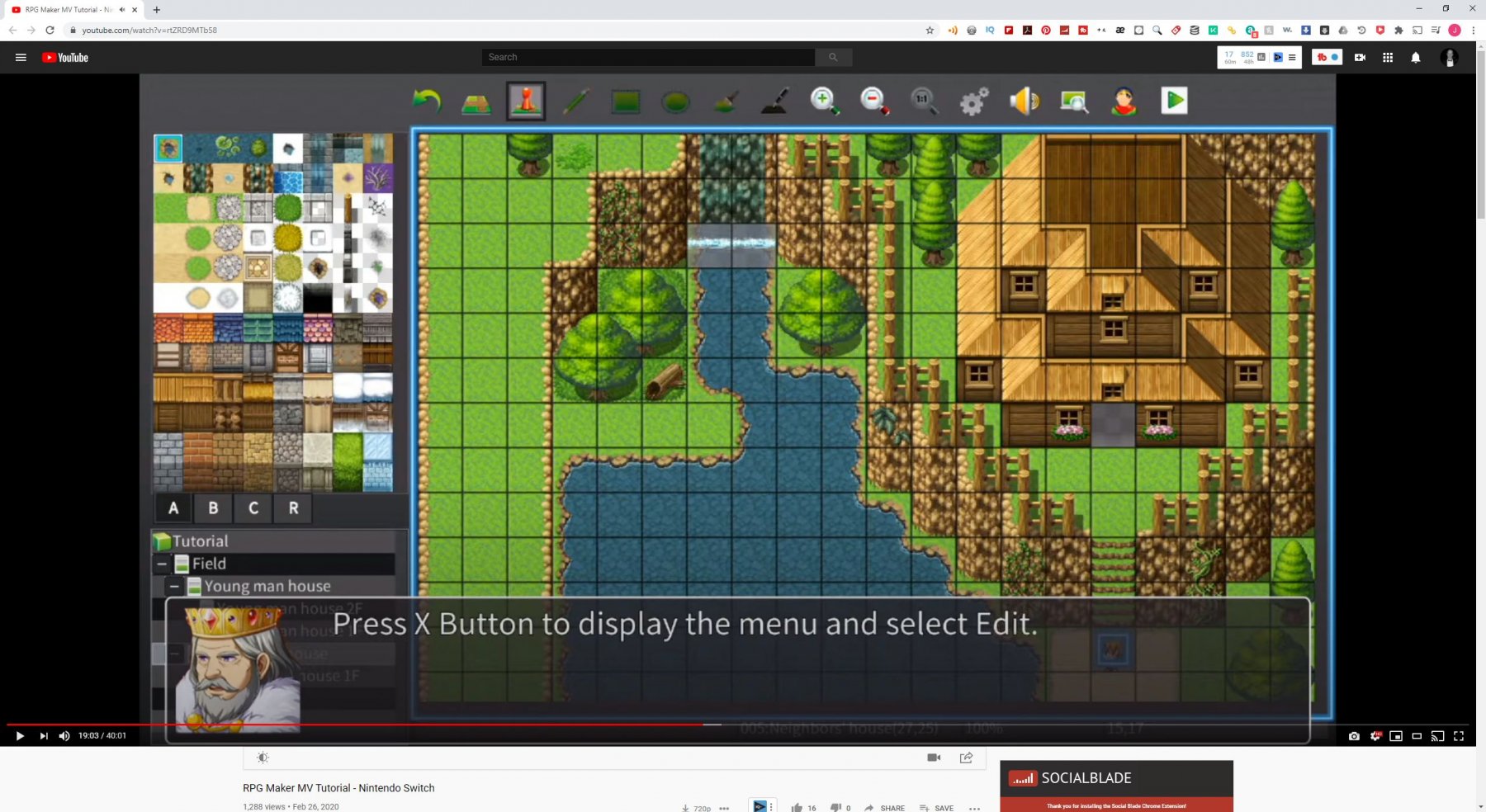This screenshot has width=1486, height=812.
Task: Seek on the red video progress bar
Action: point(355,725)
